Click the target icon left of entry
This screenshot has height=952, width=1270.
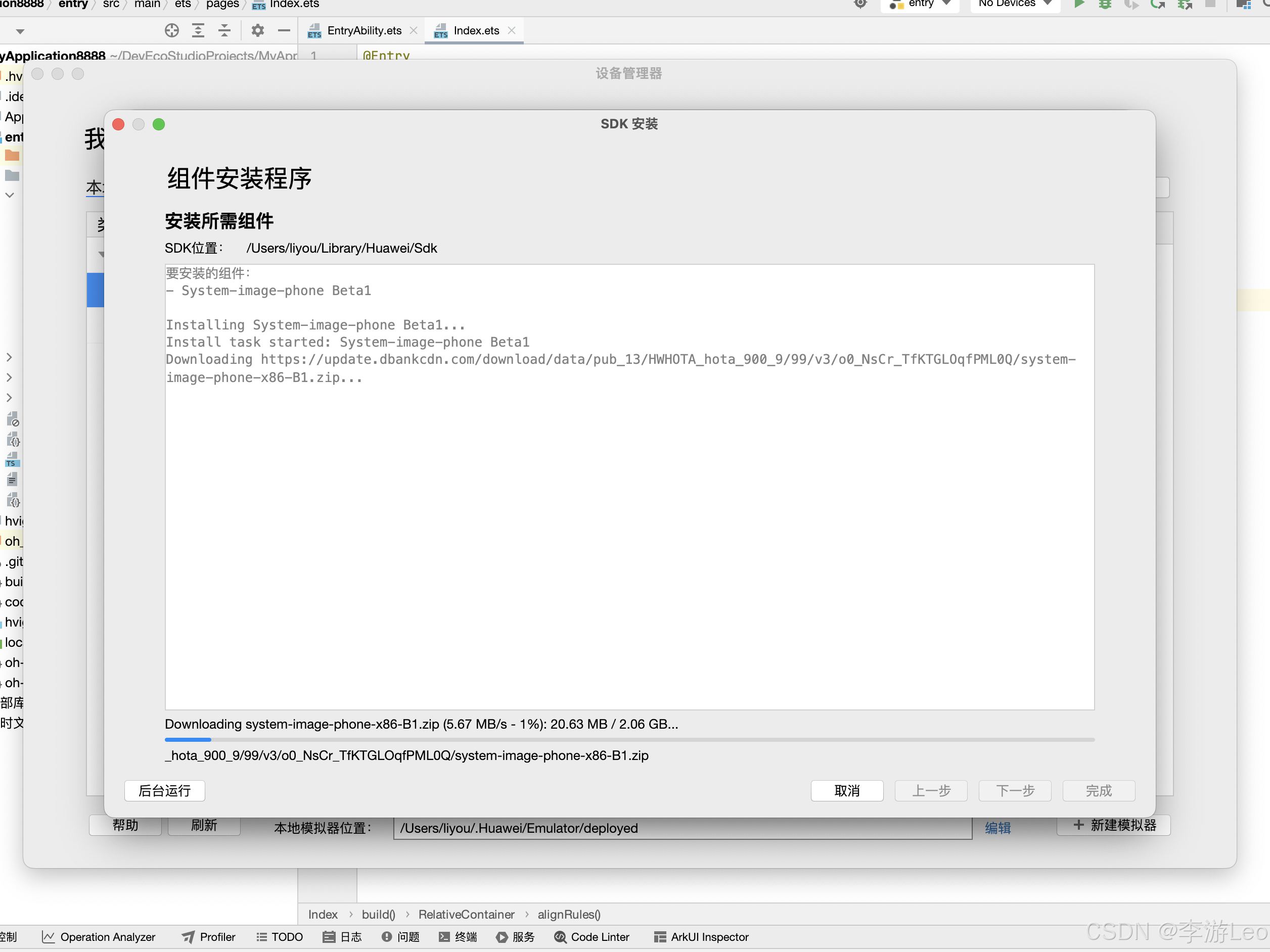[x=860, y=4]
